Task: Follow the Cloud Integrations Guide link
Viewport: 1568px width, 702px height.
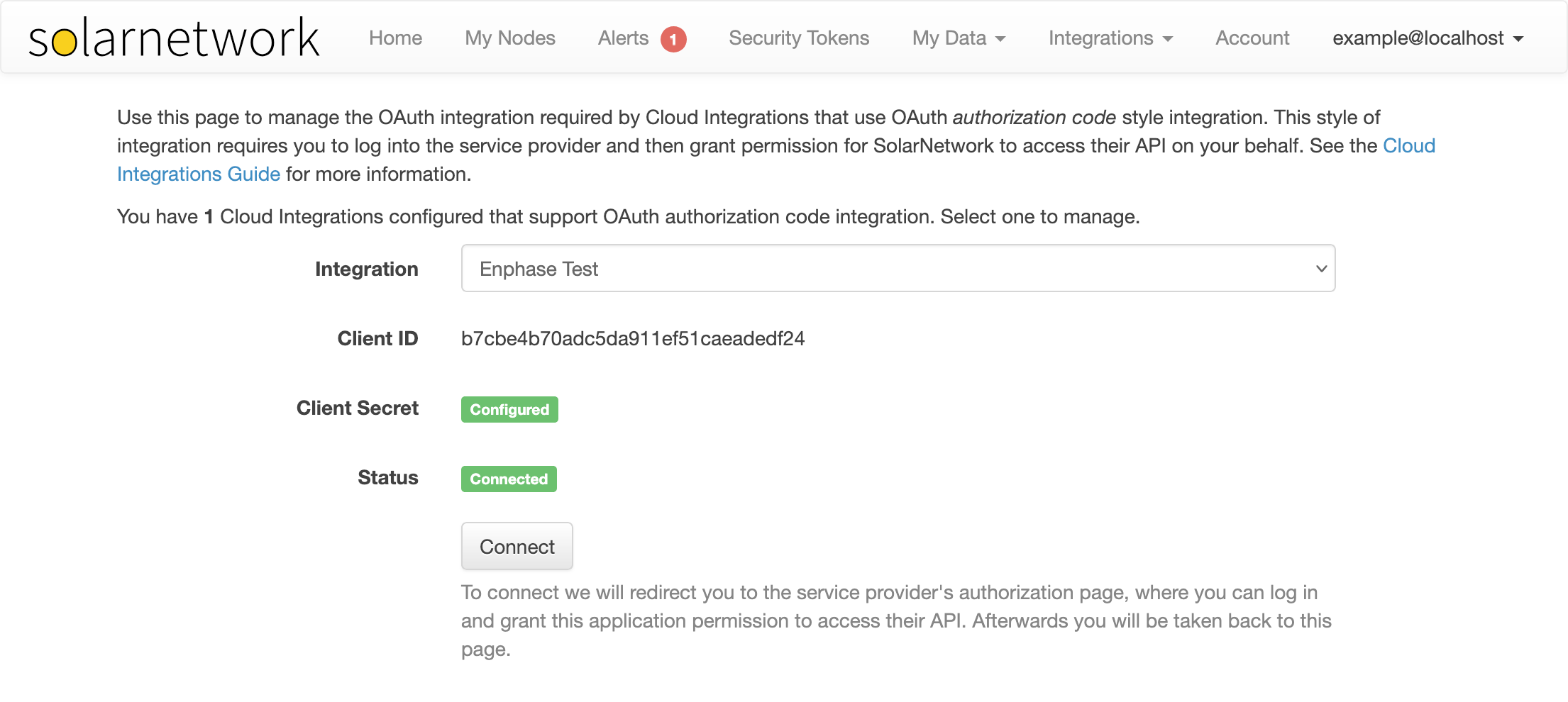Action: (x=199, y=174)
